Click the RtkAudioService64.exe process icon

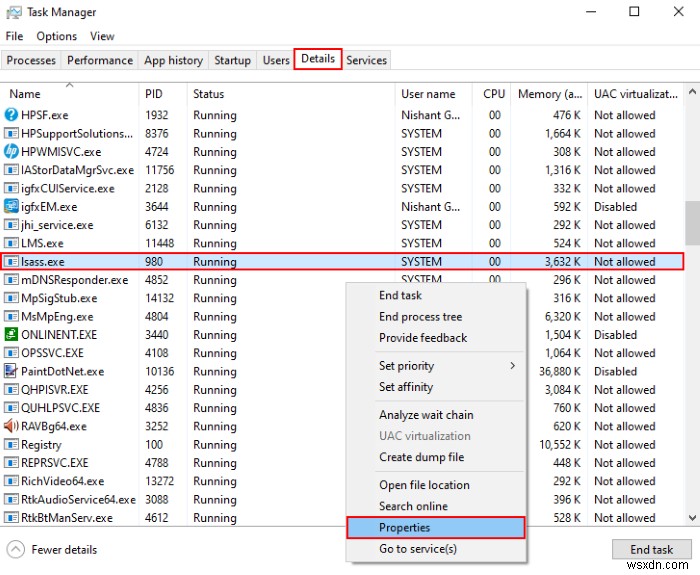(11, 499)
